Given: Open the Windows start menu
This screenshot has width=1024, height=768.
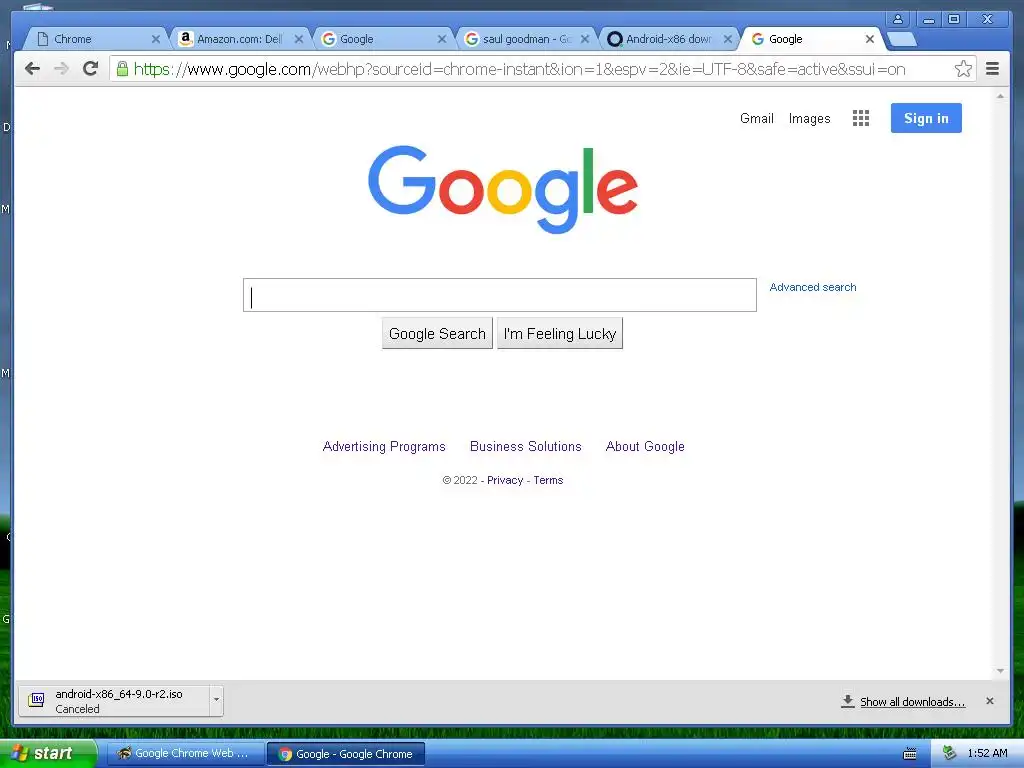Looking at the screenshot, I should tap(48, 754).
